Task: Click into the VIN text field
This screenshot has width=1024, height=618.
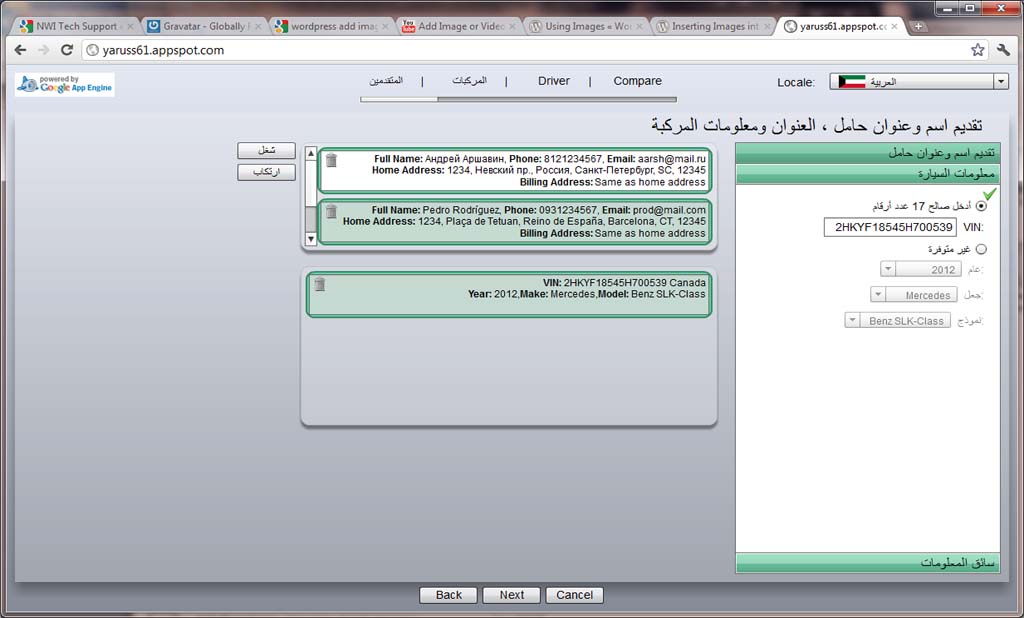Action: pyautogui.click(x=889, y=227)
